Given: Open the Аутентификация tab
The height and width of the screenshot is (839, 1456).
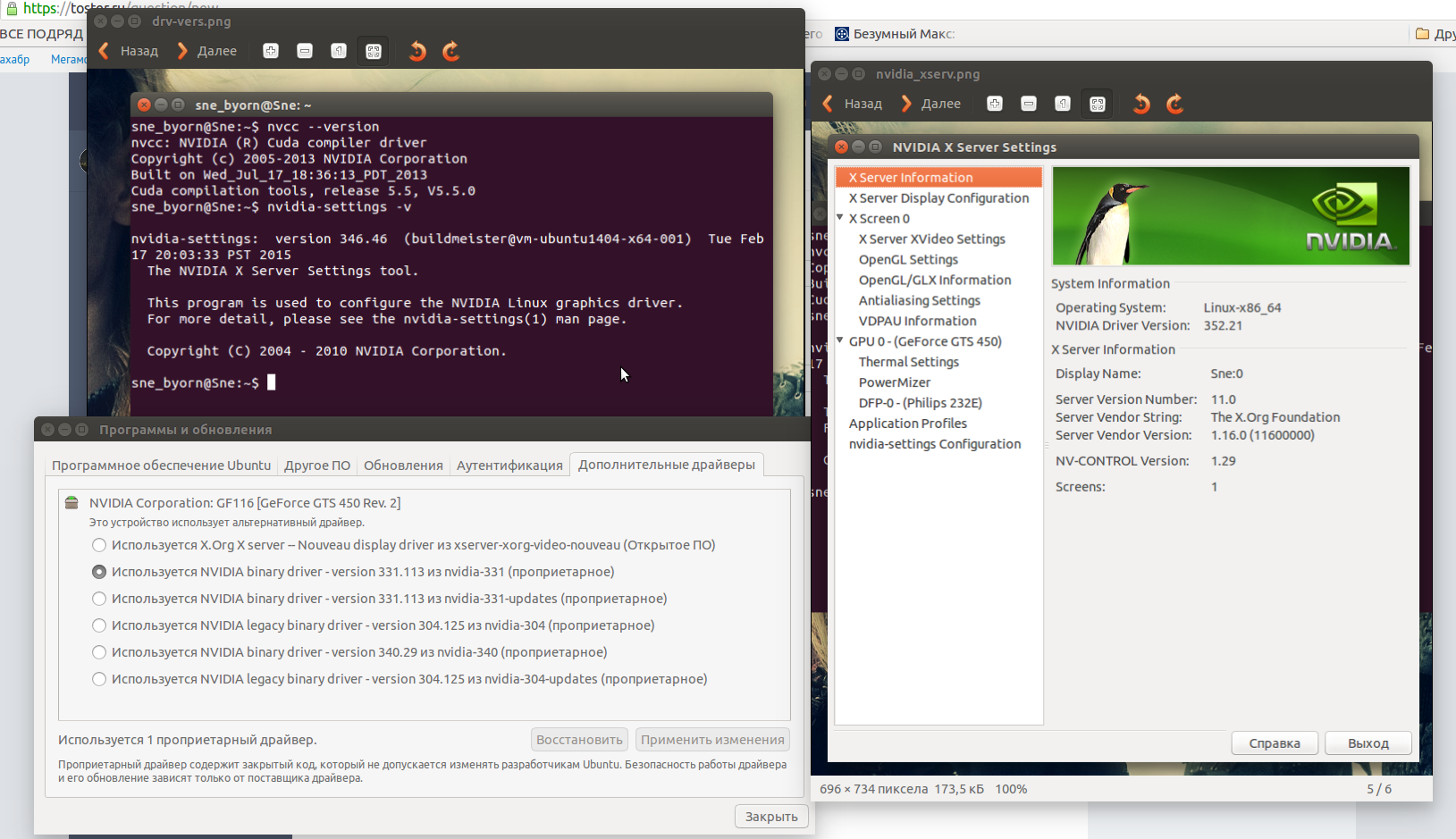Looking at the screenshot, I should point(509,466).
